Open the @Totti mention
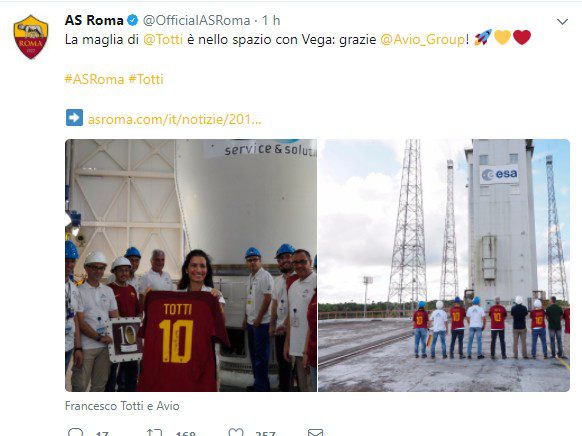Image resolution: width=582 pixels, height=436 pixels. click(163, 39)
